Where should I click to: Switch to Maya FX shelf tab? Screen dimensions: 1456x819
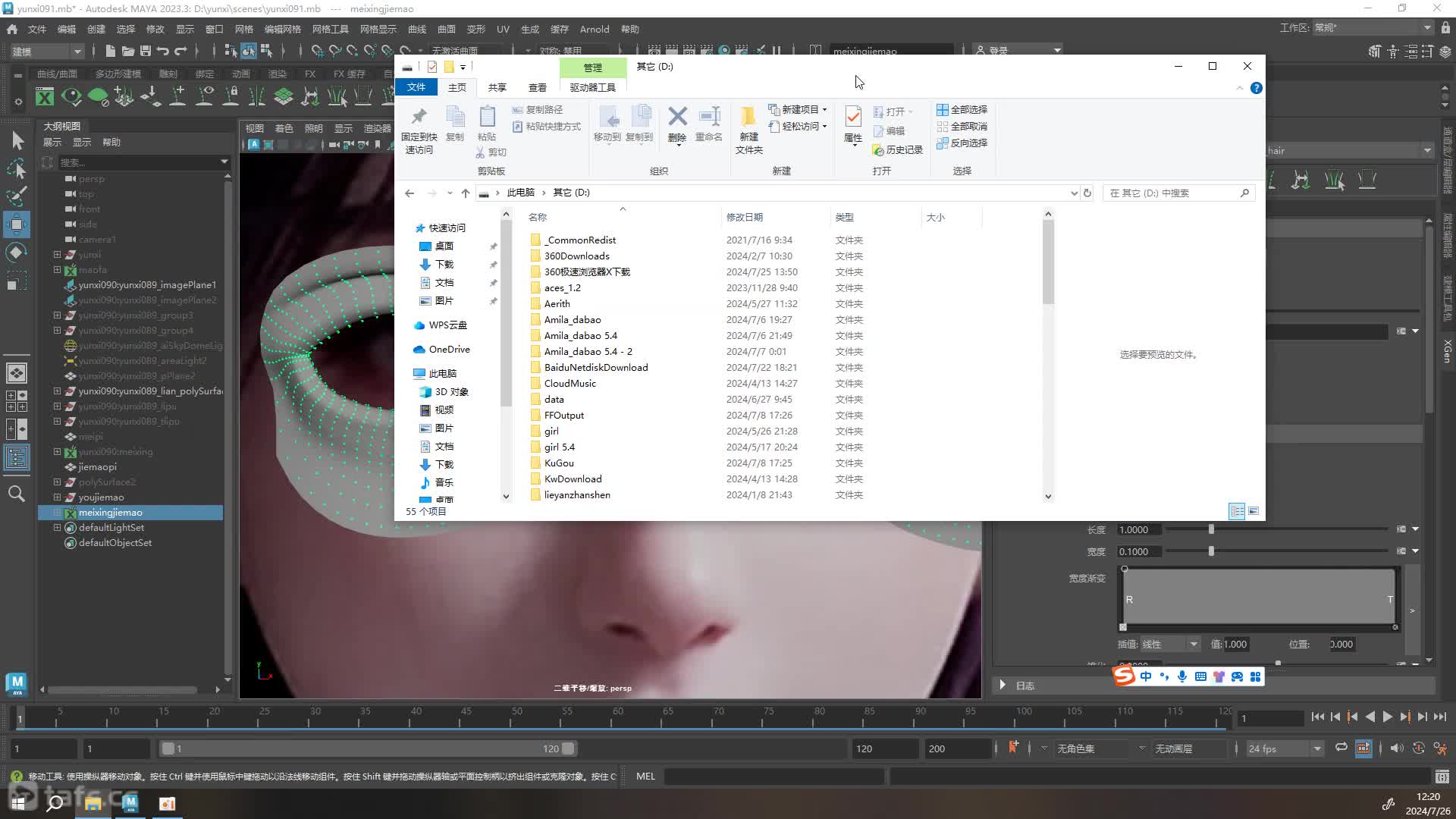point(309,74)
